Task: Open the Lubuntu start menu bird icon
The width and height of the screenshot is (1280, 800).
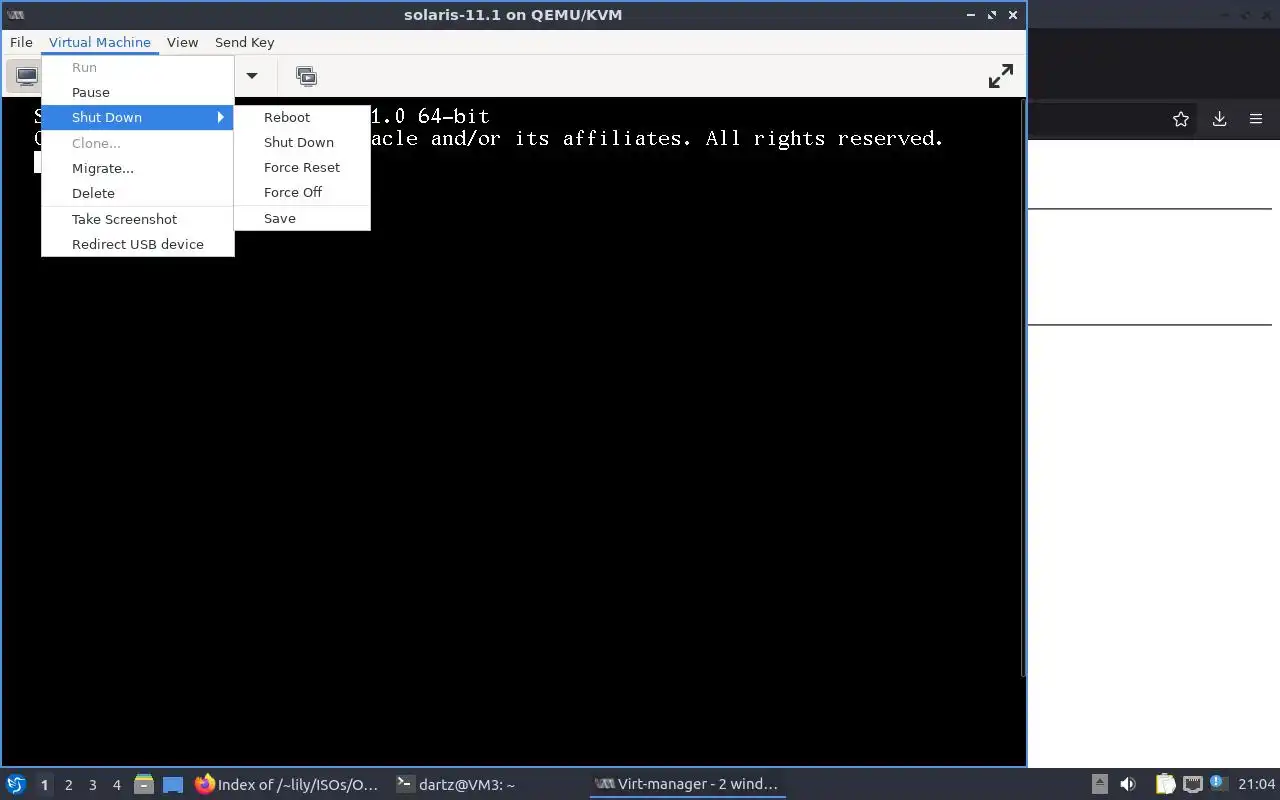Action: (x=16, y=784)
